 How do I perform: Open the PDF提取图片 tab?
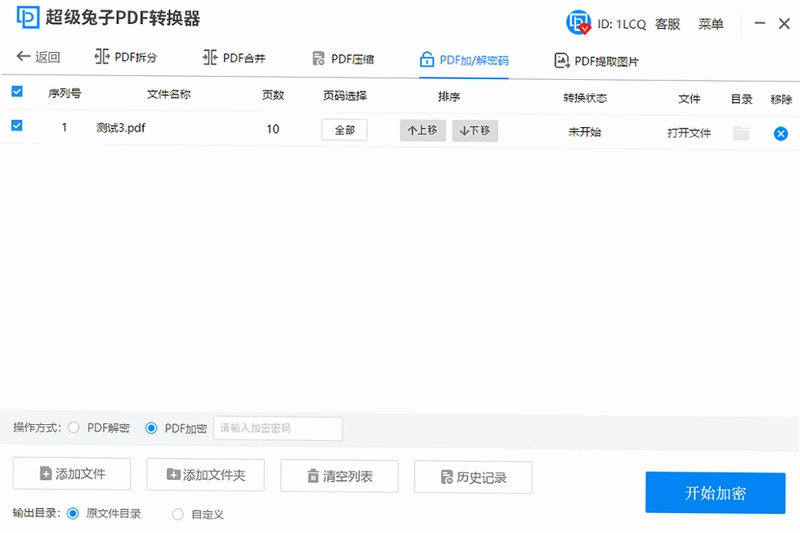pyautogui.click(x=596, y=61)
